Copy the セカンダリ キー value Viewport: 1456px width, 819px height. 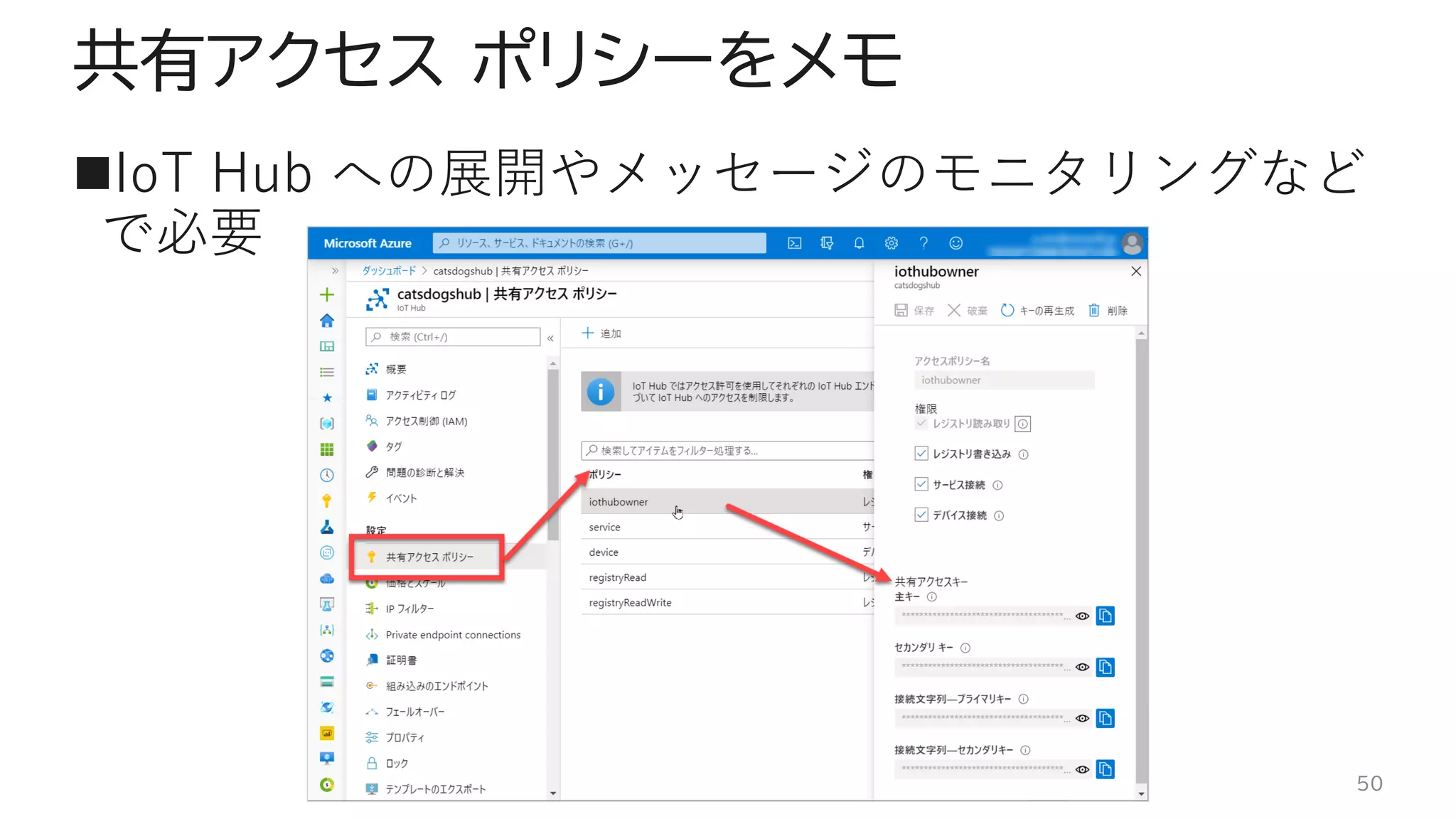[x=1106, y=667]
